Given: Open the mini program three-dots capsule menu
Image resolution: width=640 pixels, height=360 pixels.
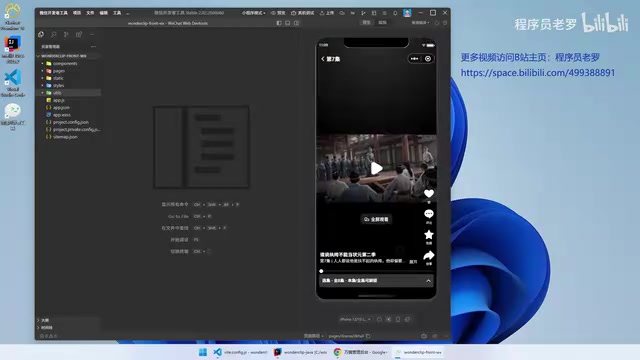Looking at the screenshot, I should (414, 59).
